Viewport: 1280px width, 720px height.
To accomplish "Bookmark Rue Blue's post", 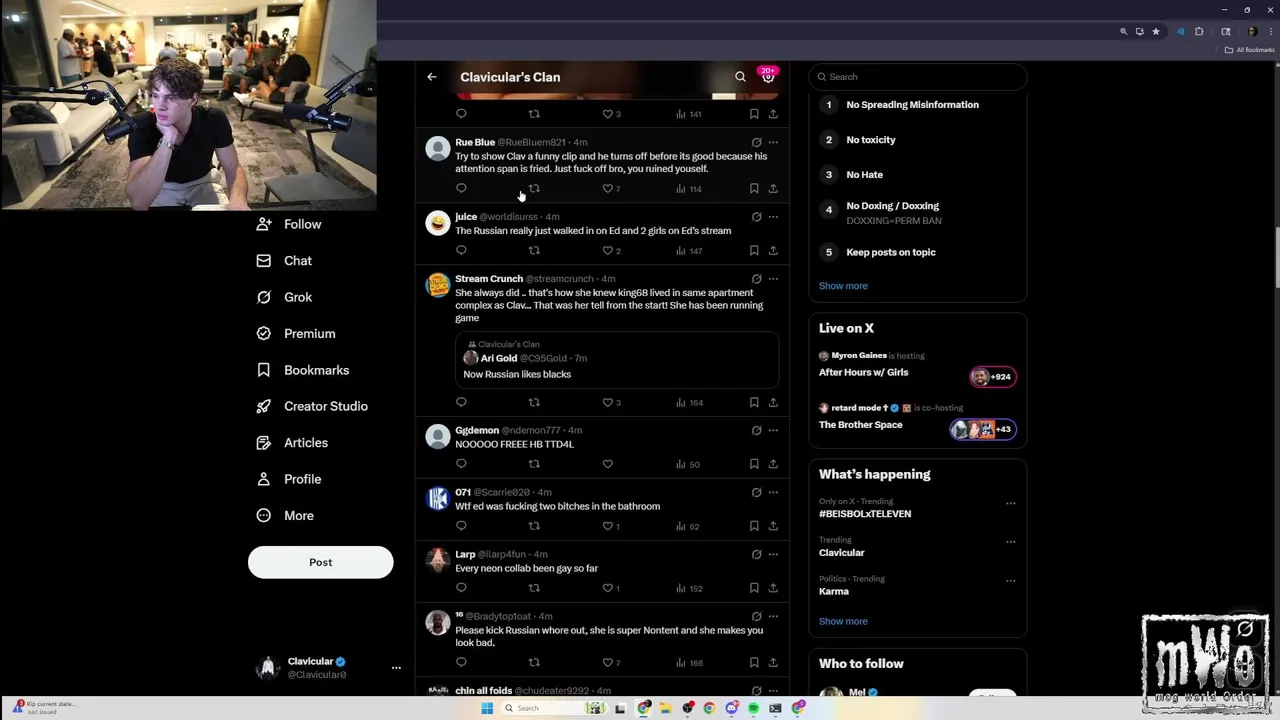I will [754, 189].
